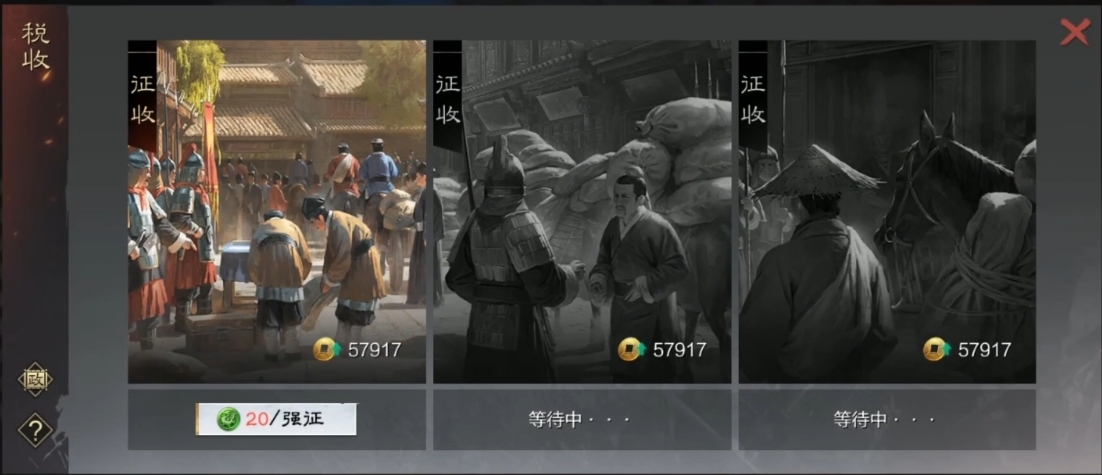Select the grayscale soldier and merchant thumbnail
The image size is (1102, 475).
point(582,212)
